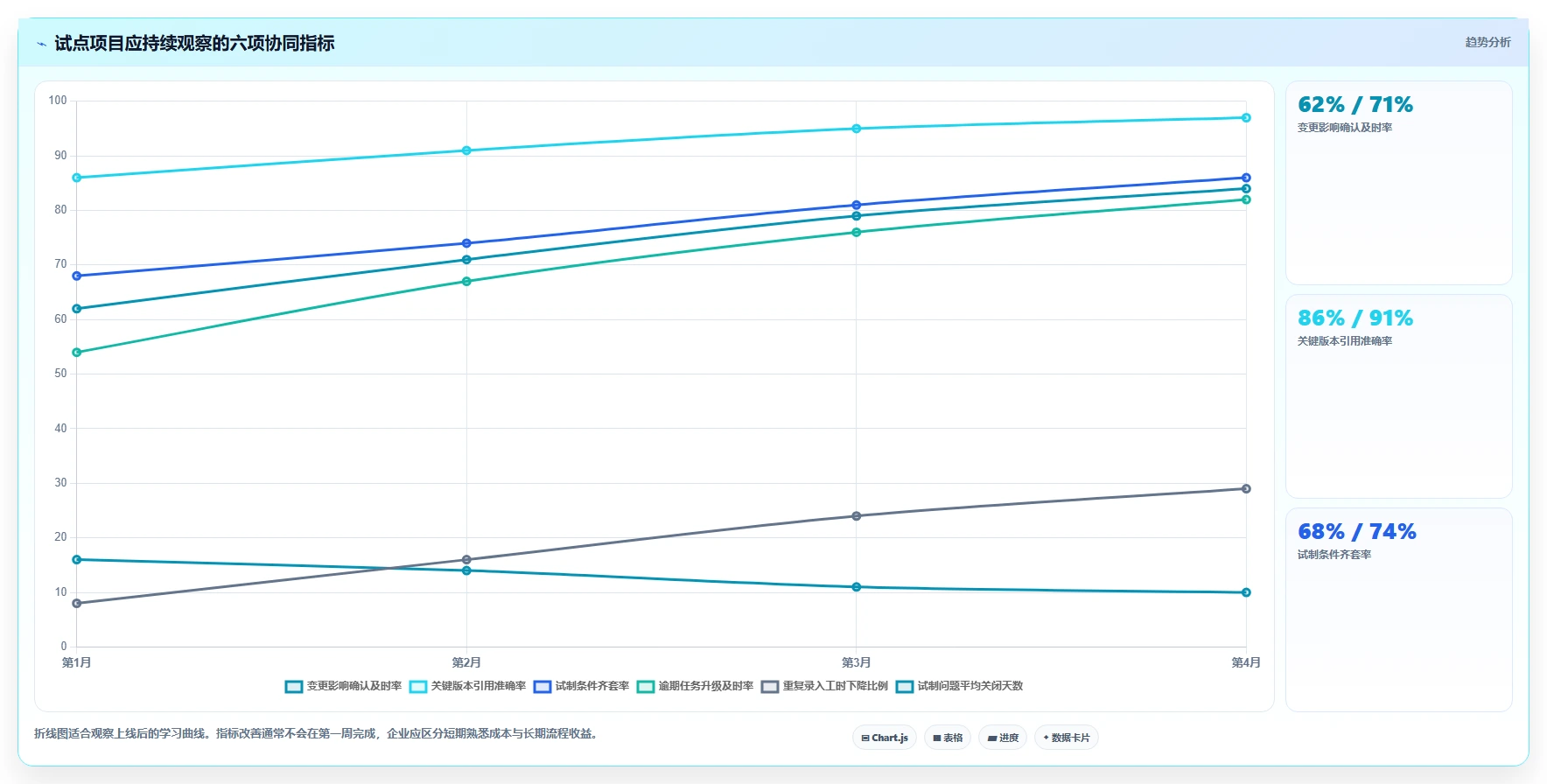The width and height of the screenshot is (1547, 784).
Task: Click the 趋势分析 label in the header
Action: click(x=1487, y=42)
